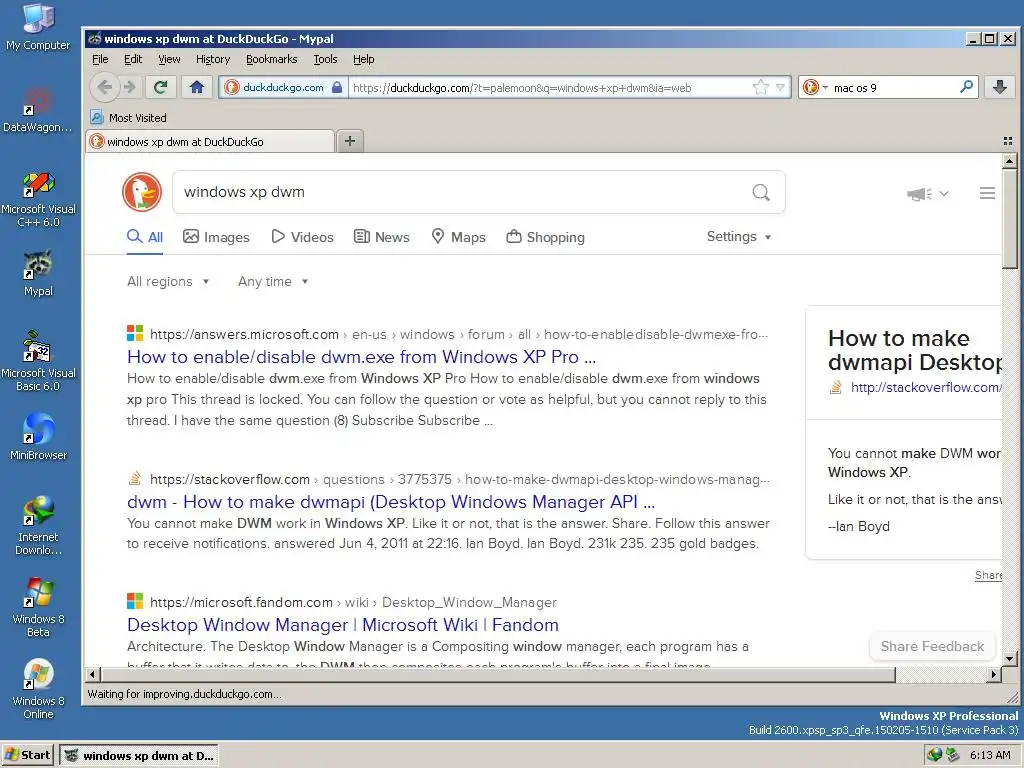Click the stackoverflow.com link in the answer box
The height and width of the screenshot is (768, 1024).
[x=925, y=387]
